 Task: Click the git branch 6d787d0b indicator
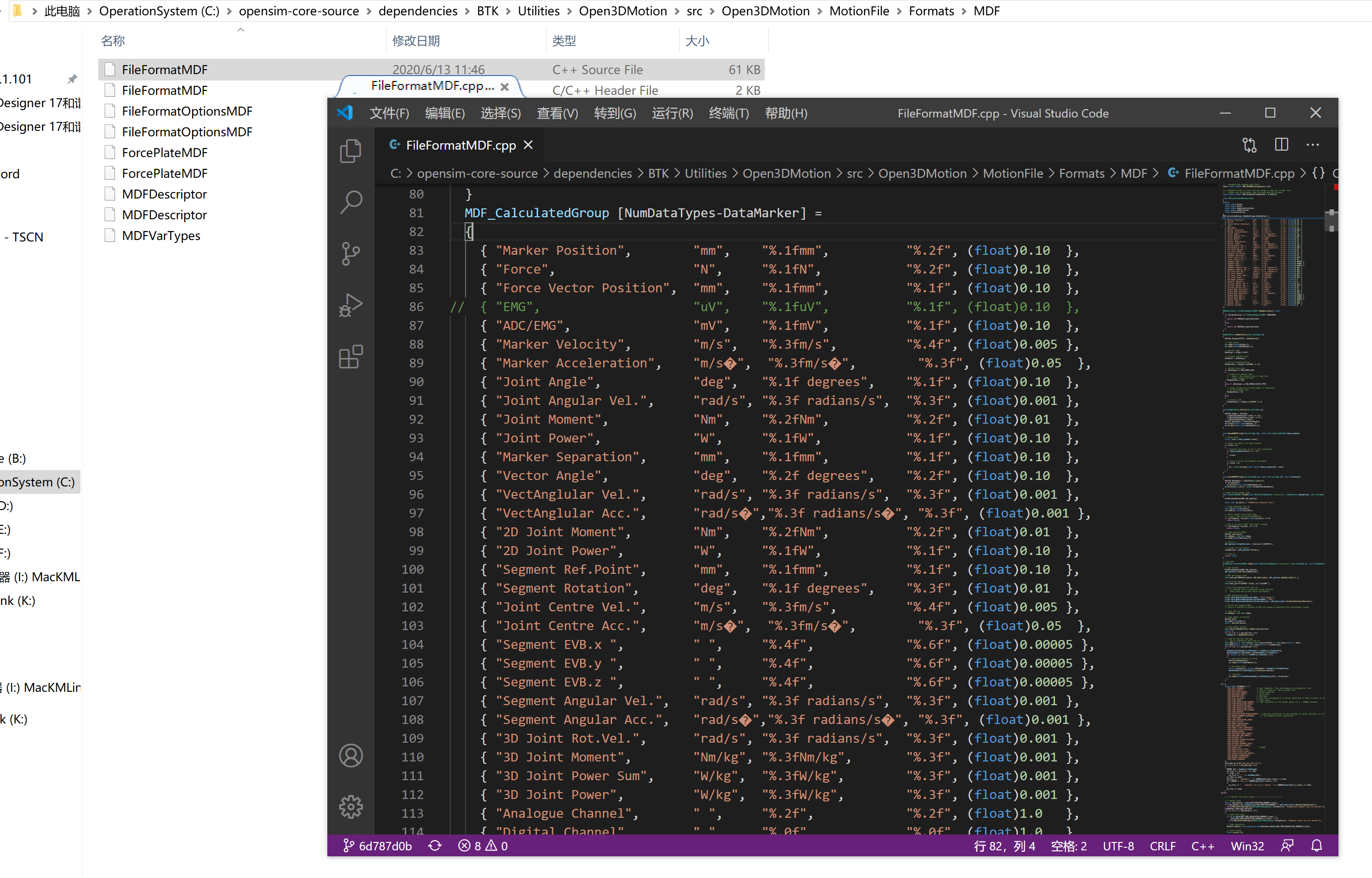pos(377,846)
